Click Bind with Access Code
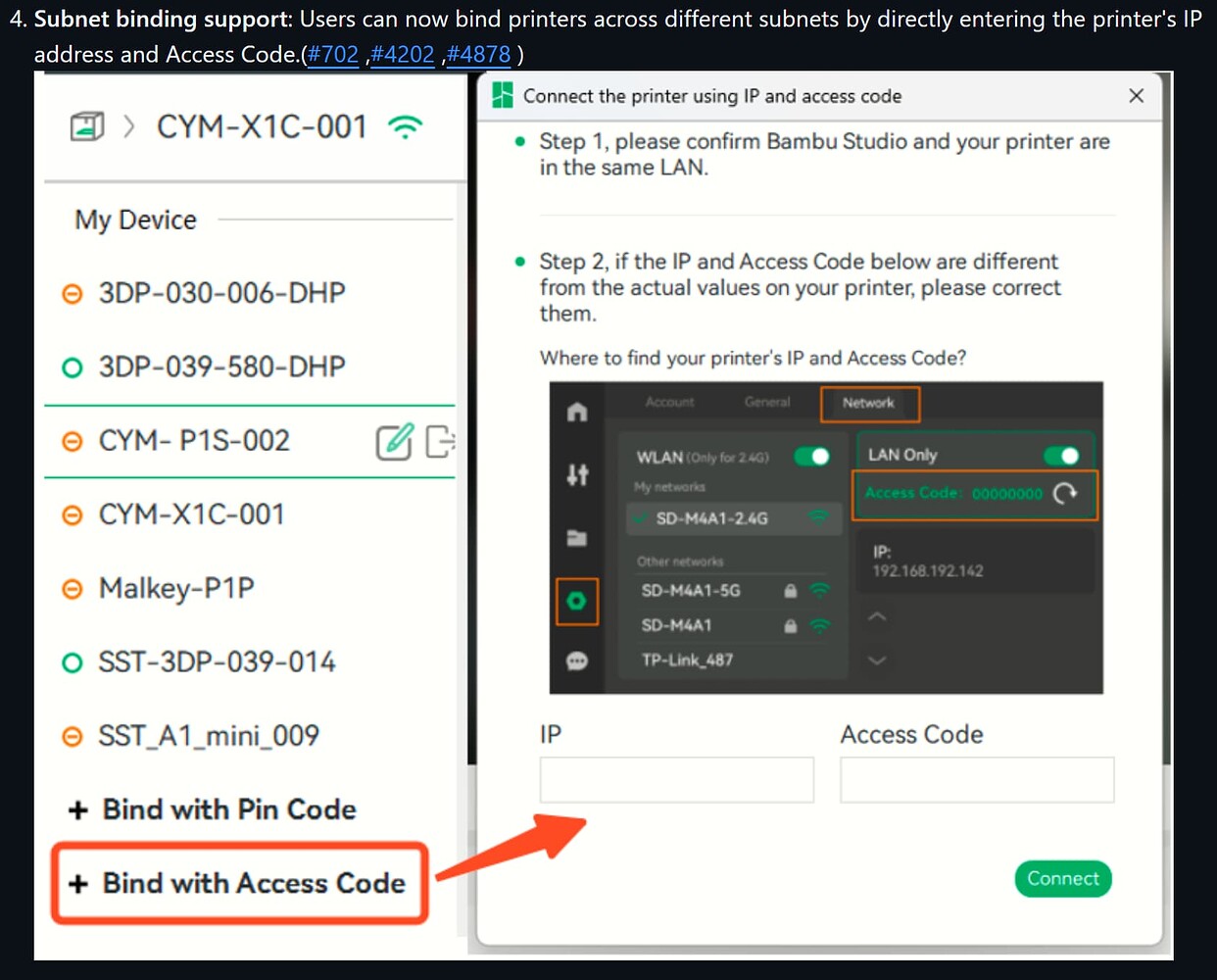Screen dimensions: 1217x980 pos(239,883)
